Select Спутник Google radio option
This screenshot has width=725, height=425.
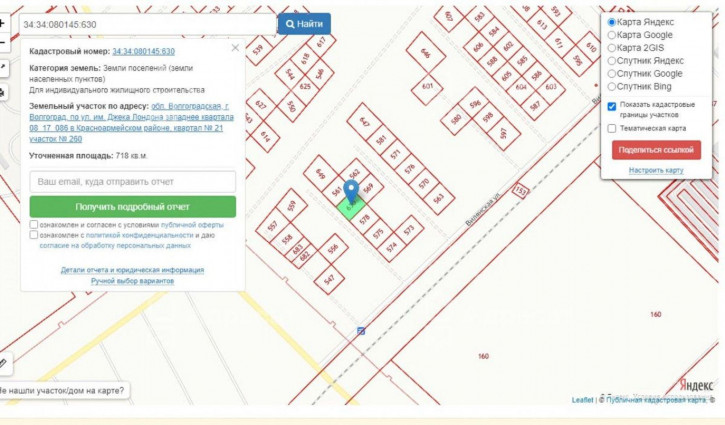(612, 74)
